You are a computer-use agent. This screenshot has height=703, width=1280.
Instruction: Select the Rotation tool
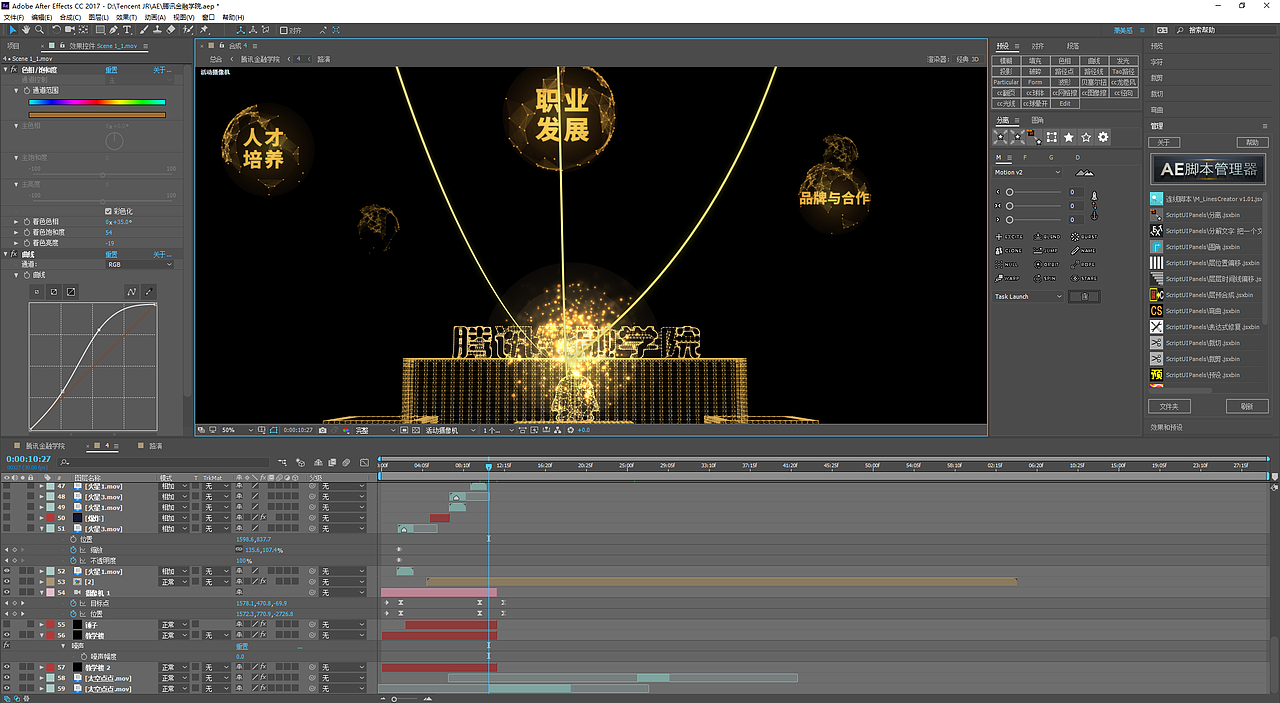click(56, 30)
